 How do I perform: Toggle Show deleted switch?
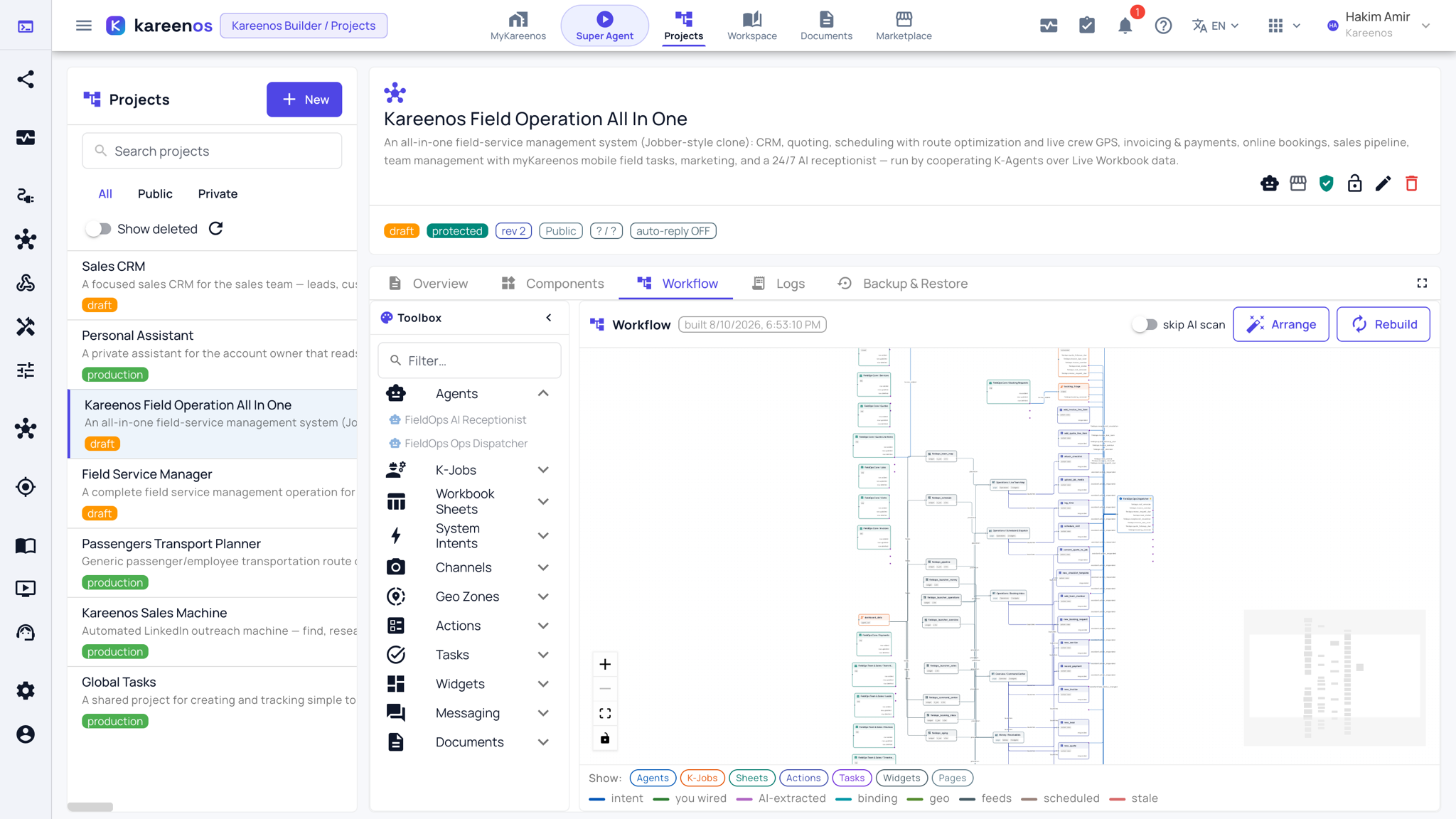pos(98,229)
